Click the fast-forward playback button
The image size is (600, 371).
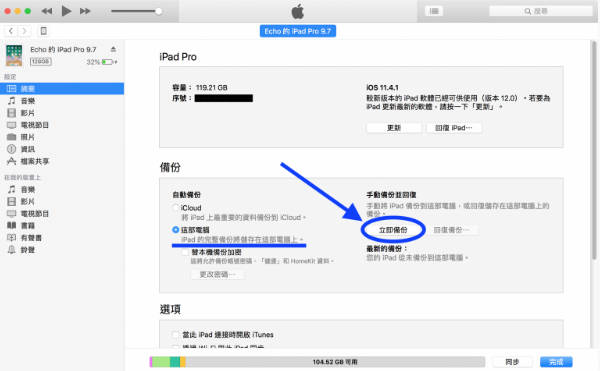click(85, 11)
